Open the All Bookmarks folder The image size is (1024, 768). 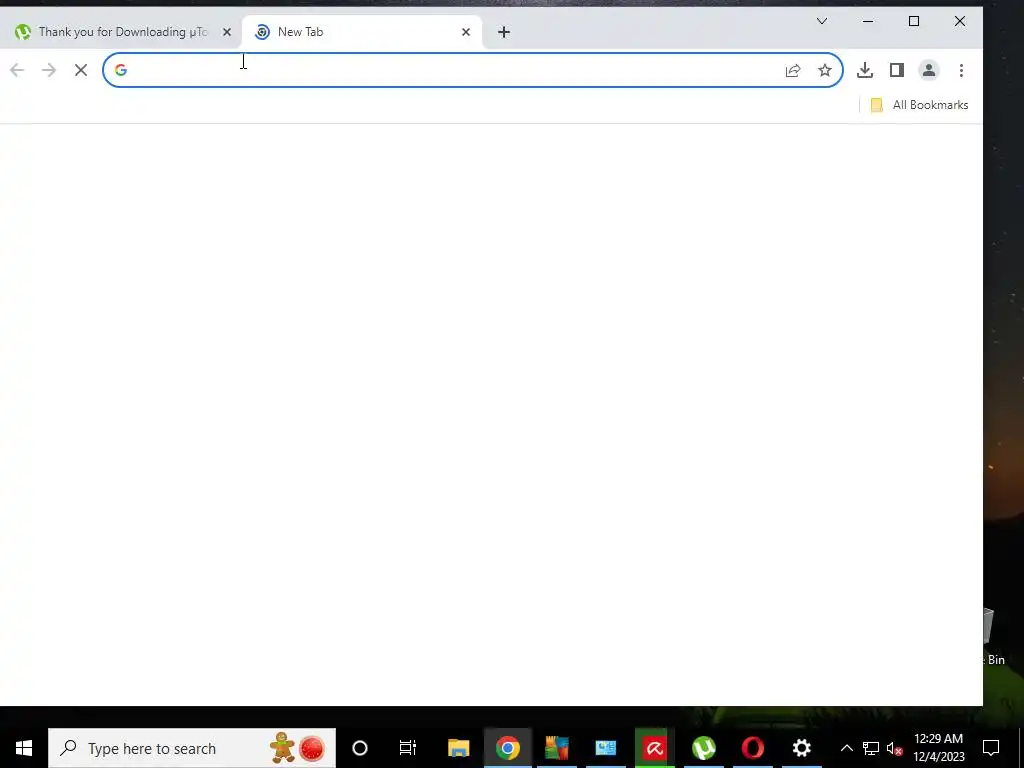[920, 105]
